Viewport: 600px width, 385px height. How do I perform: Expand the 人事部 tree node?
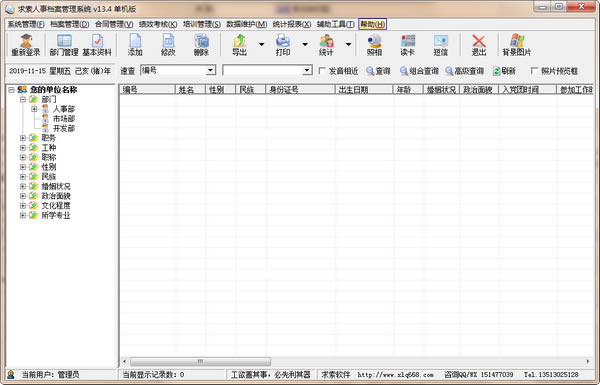coord(34,109)
